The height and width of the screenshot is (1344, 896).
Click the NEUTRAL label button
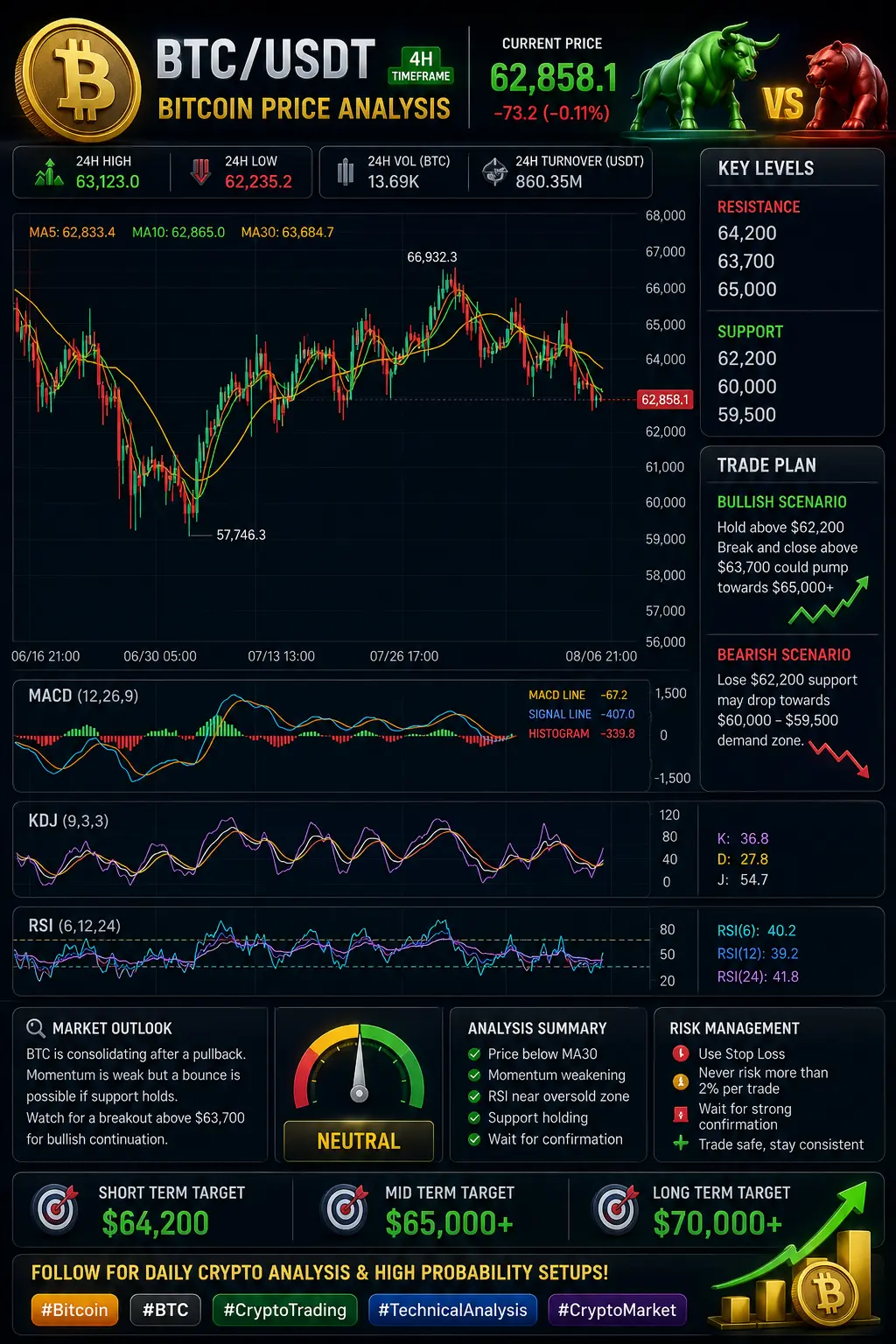(359, 1141)
